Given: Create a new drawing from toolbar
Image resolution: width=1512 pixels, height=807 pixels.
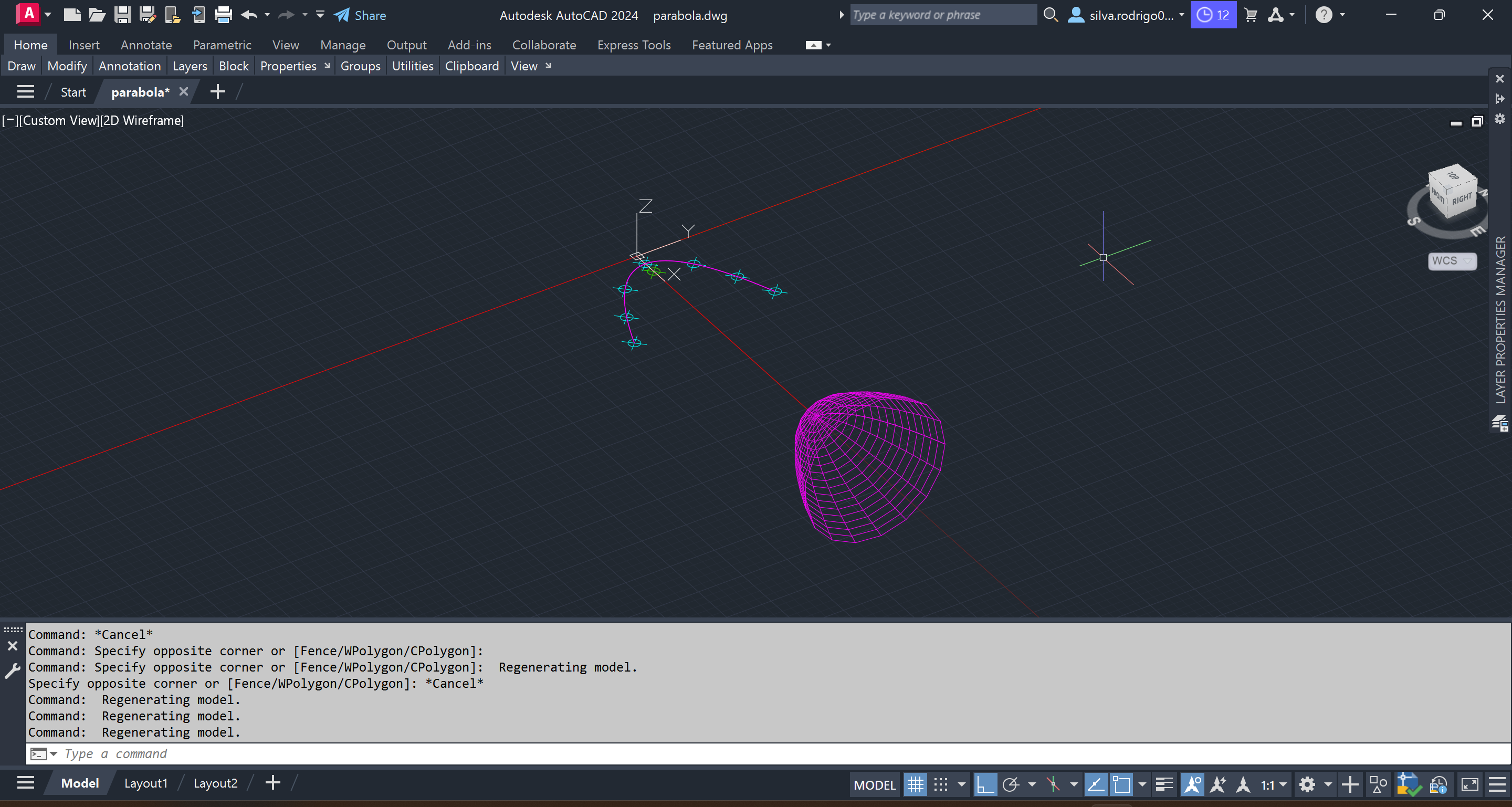Looking at the screenshot, I should click(x=71, y=15).
